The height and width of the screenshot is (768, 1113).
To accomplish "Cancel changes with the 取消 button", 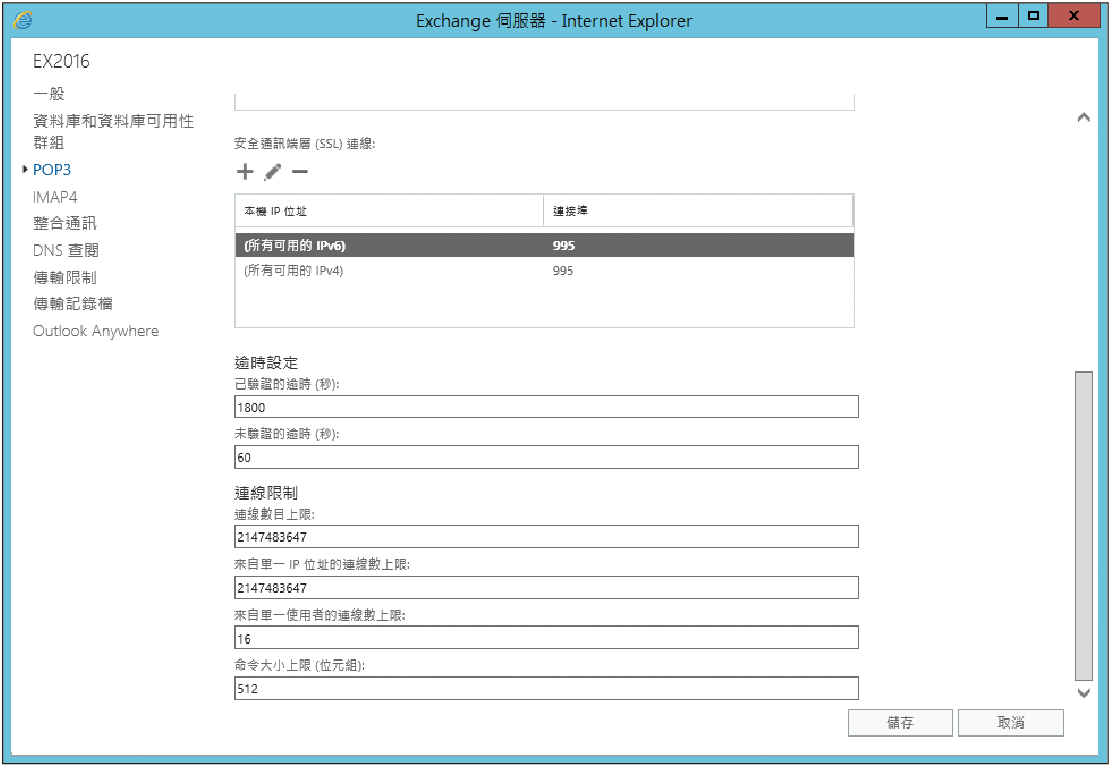I will (x=1011, y=723).
